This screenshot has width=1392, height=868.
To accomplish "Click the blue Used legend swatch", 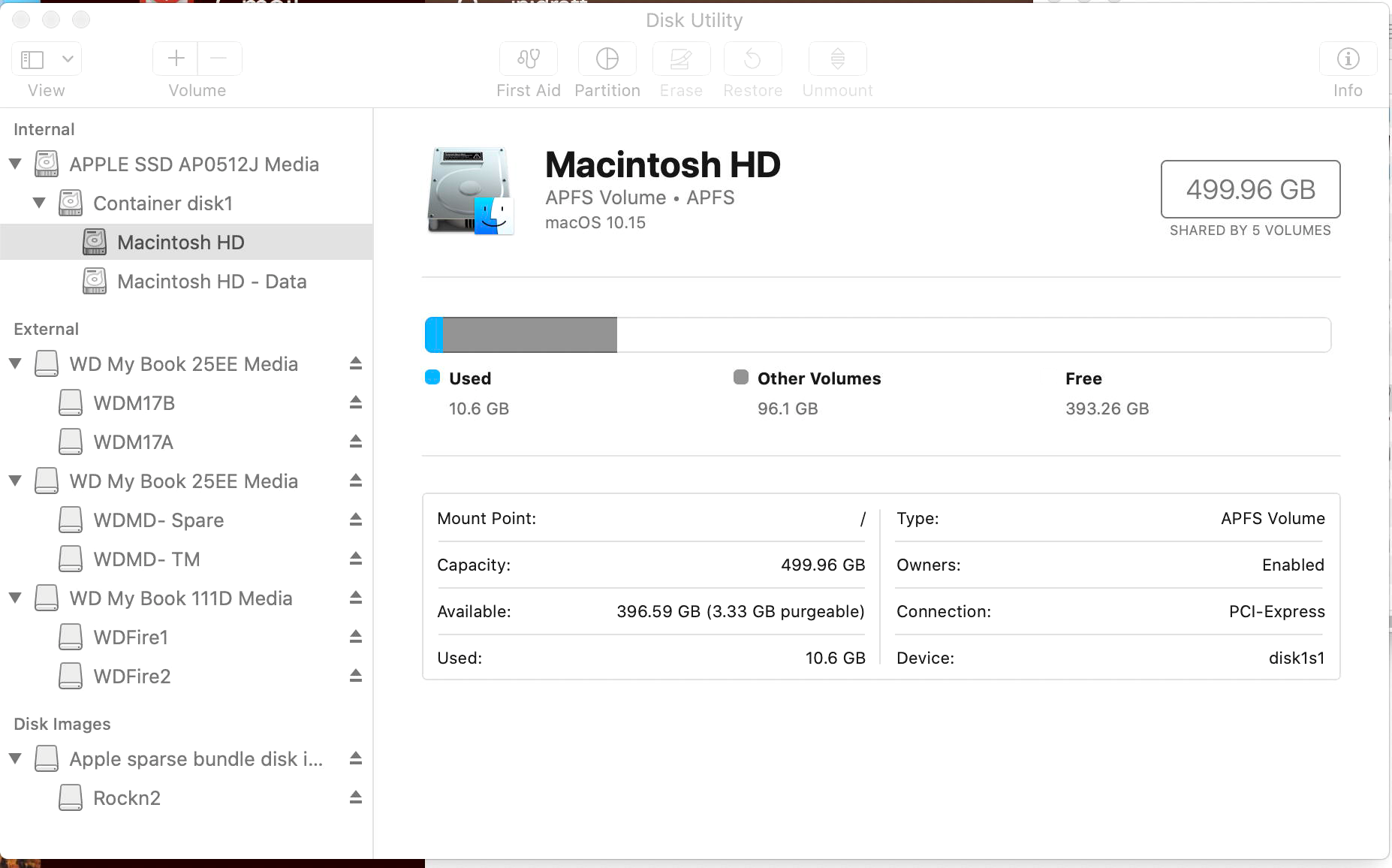I will click(x=432, y=377).
